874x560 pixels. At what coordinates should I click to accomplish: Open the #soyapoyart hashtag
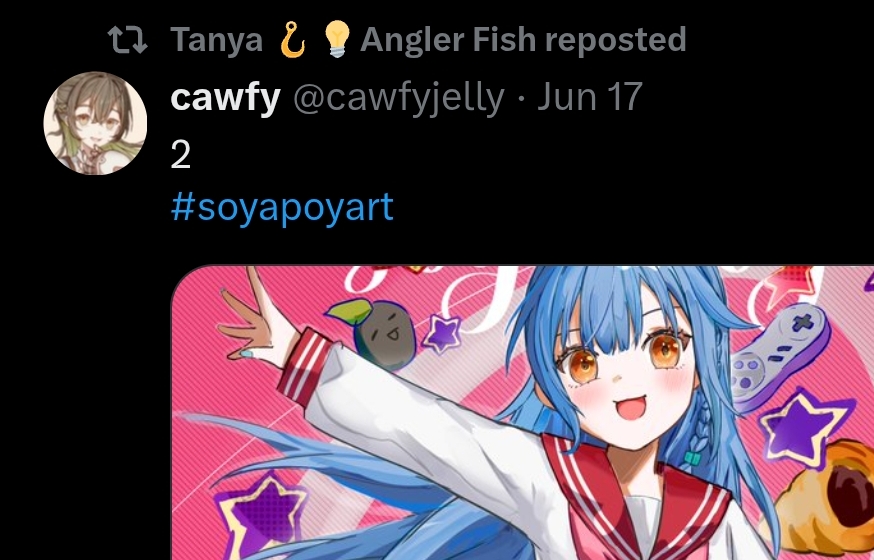coord(282,208)
